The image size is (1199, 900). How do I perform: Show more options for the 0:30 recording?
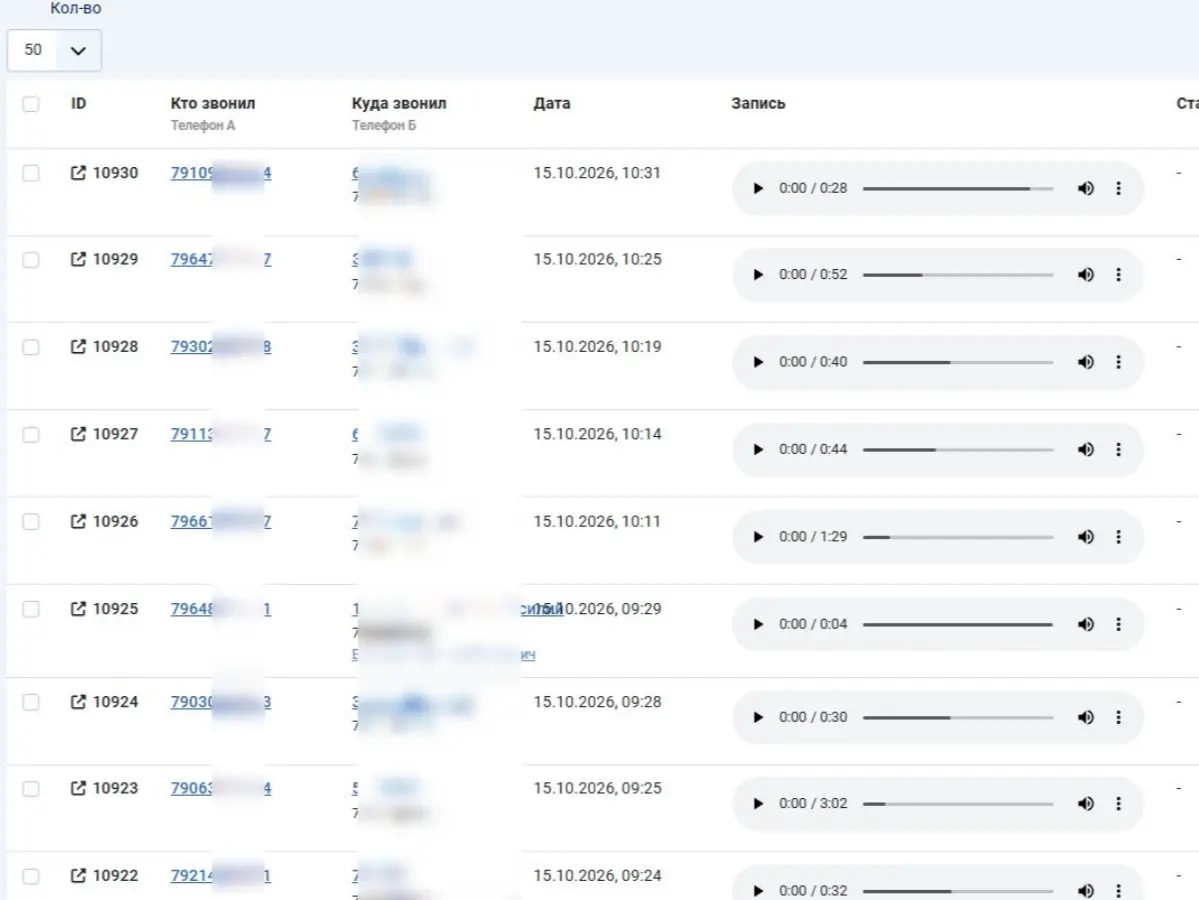(1119, 717)
